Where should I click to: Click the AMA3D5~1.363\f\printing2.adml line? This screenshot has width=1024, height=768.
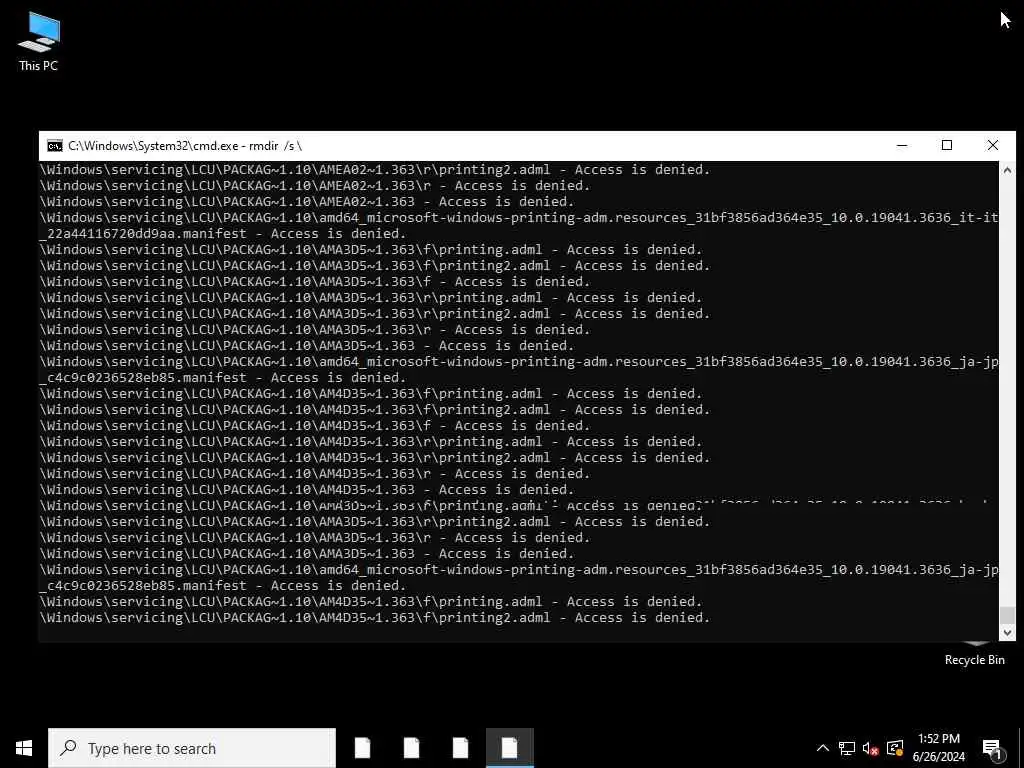pos(375,266)
